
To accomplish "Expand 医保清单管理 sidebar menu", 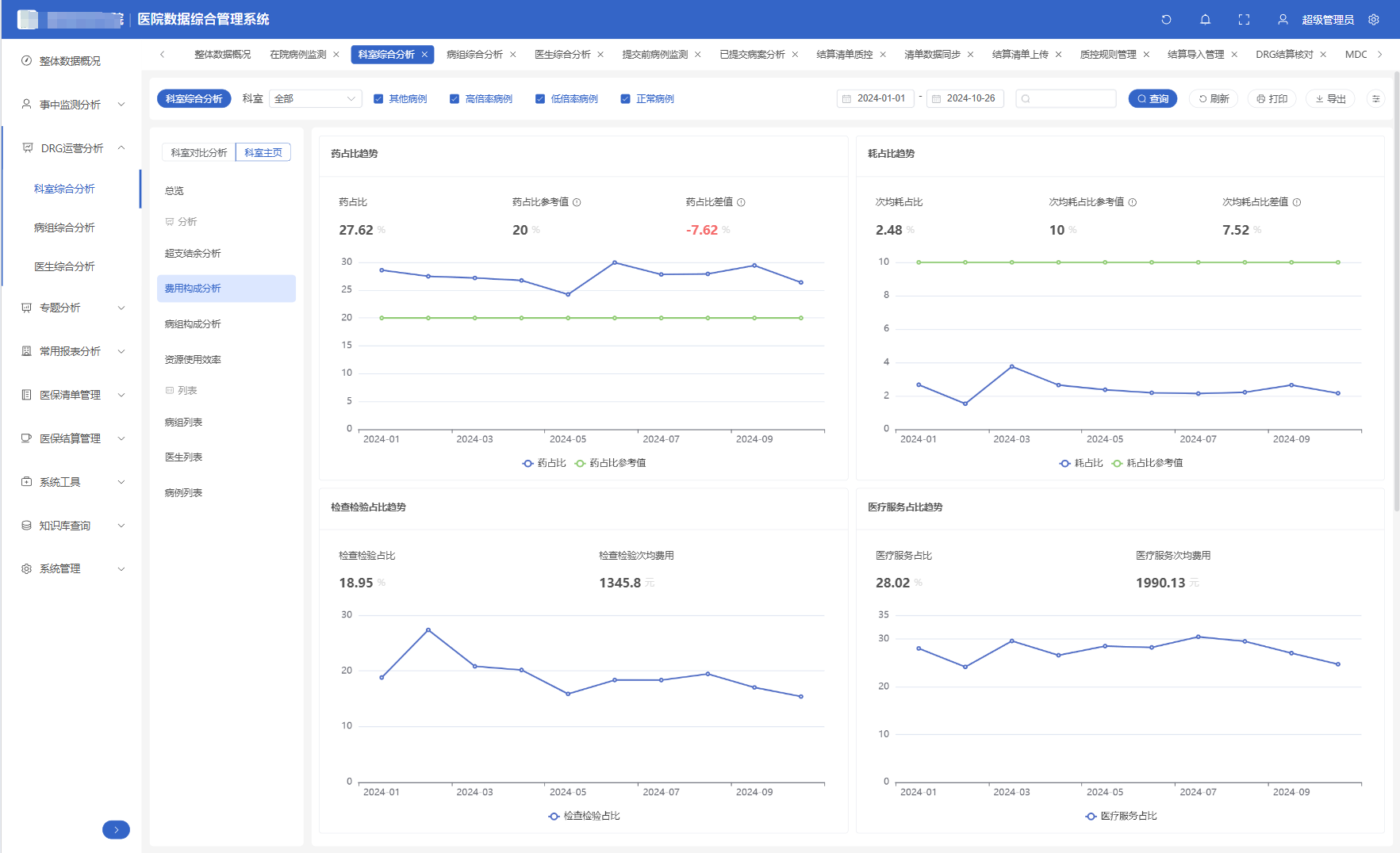I will [73, 395].
